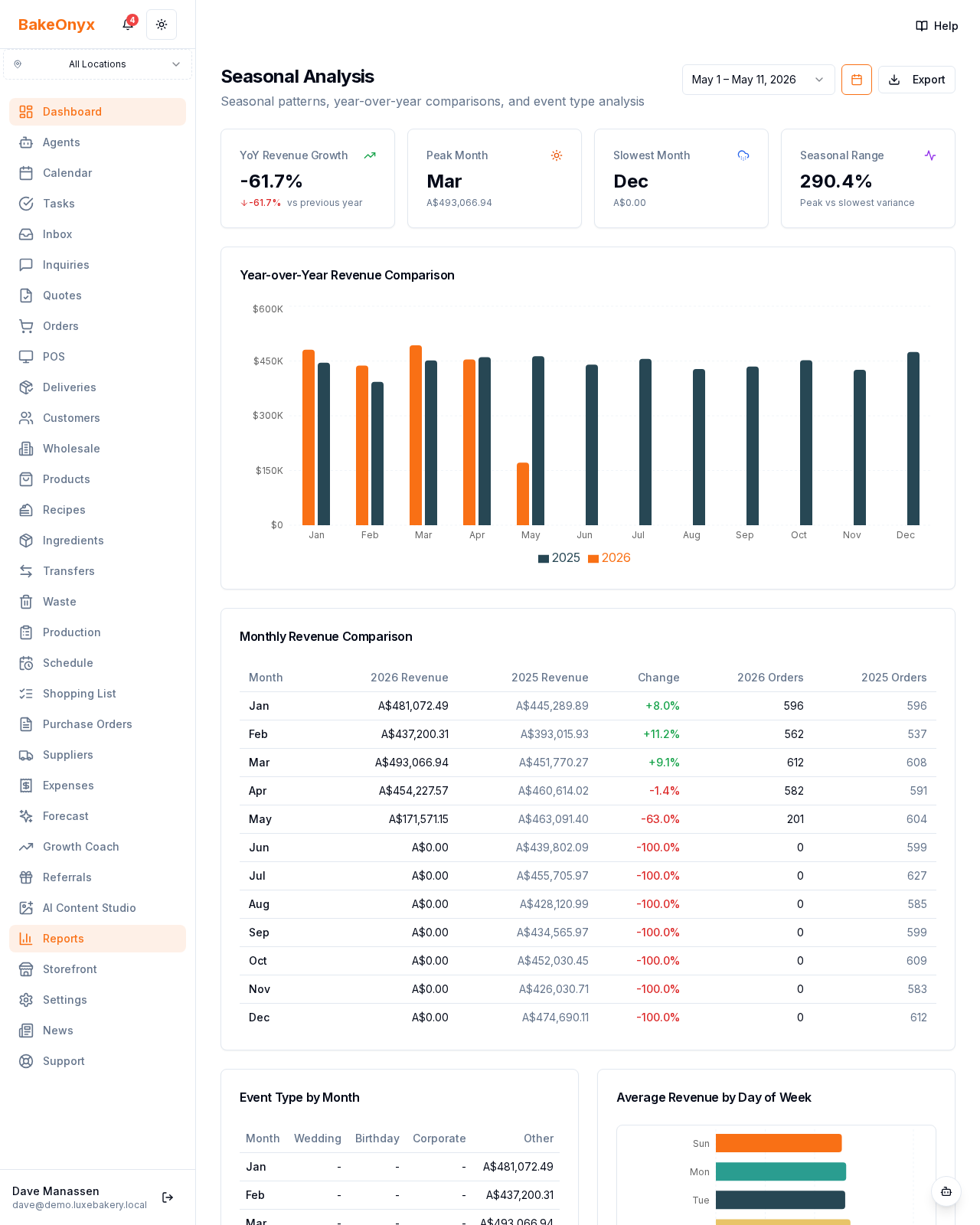Image resolution: width=980 pixels, height=1225 pixels.
Task: Open the Quotes document icon
Action: (x=26, y=296)
